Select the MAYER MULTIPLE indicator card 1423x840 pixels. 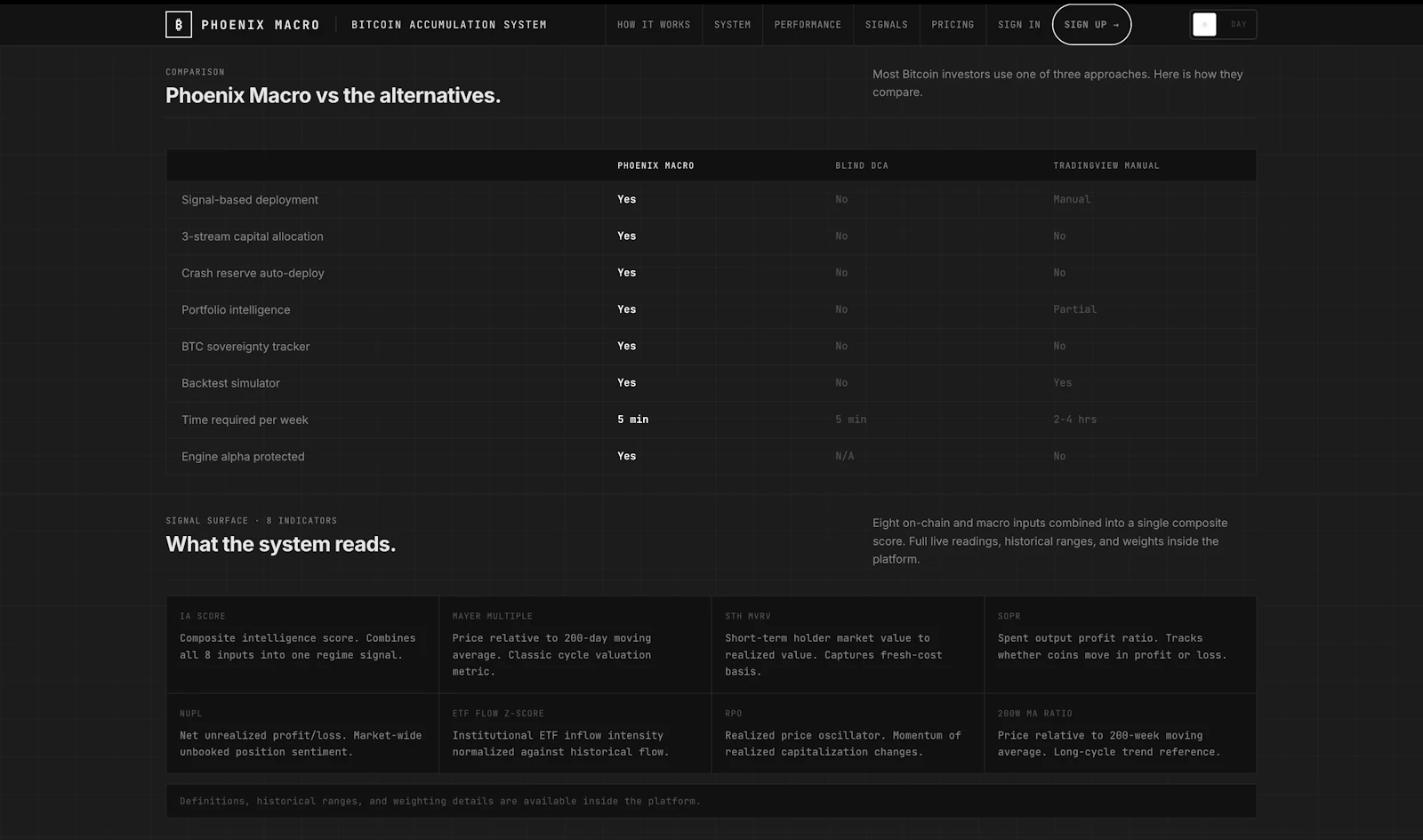pyautogui.click(x=575, y=644)
